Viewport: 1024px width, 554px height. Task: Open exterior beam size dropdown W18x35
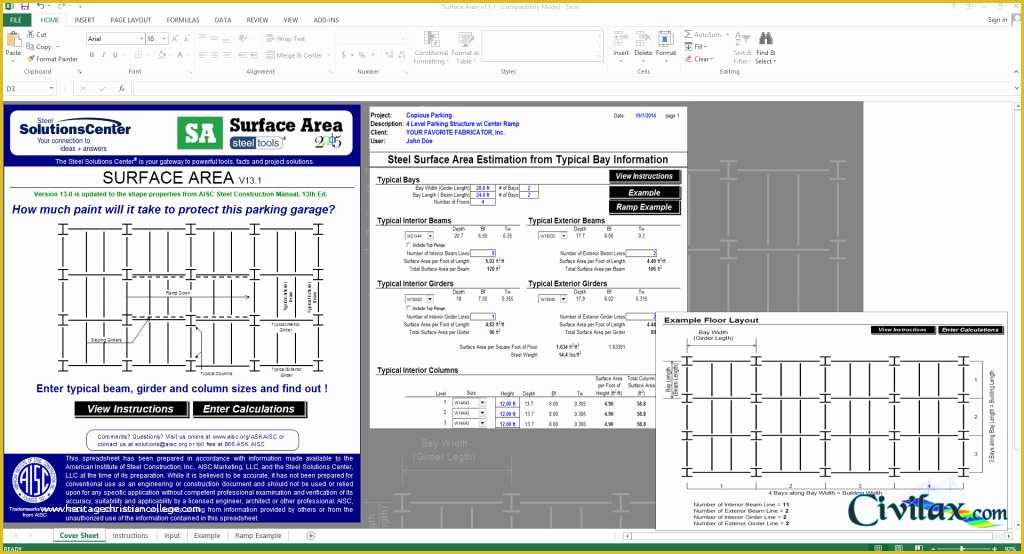[x=564, y=236]
